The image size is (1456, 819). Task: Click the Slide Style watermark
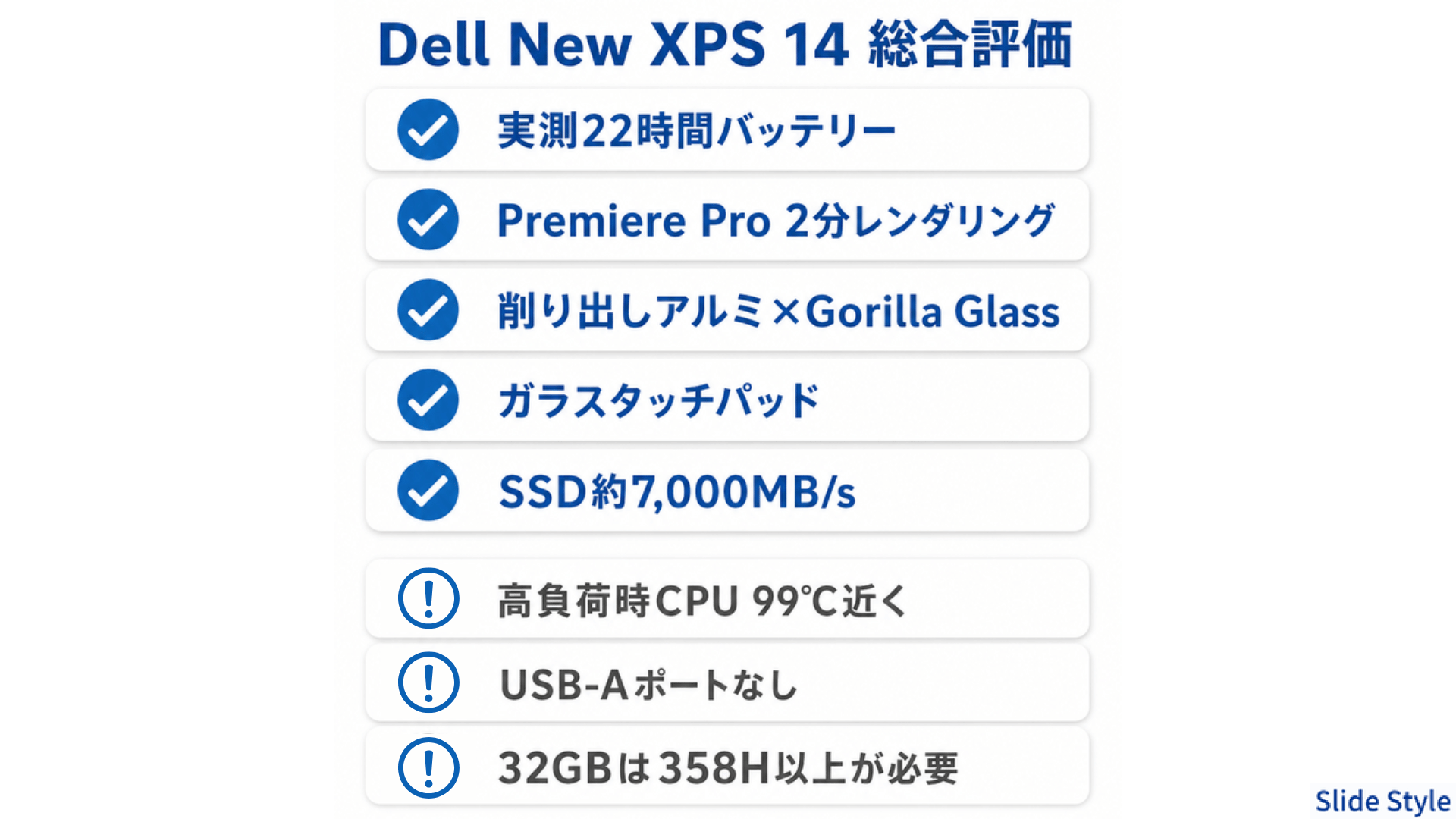tap(1382, 801)
